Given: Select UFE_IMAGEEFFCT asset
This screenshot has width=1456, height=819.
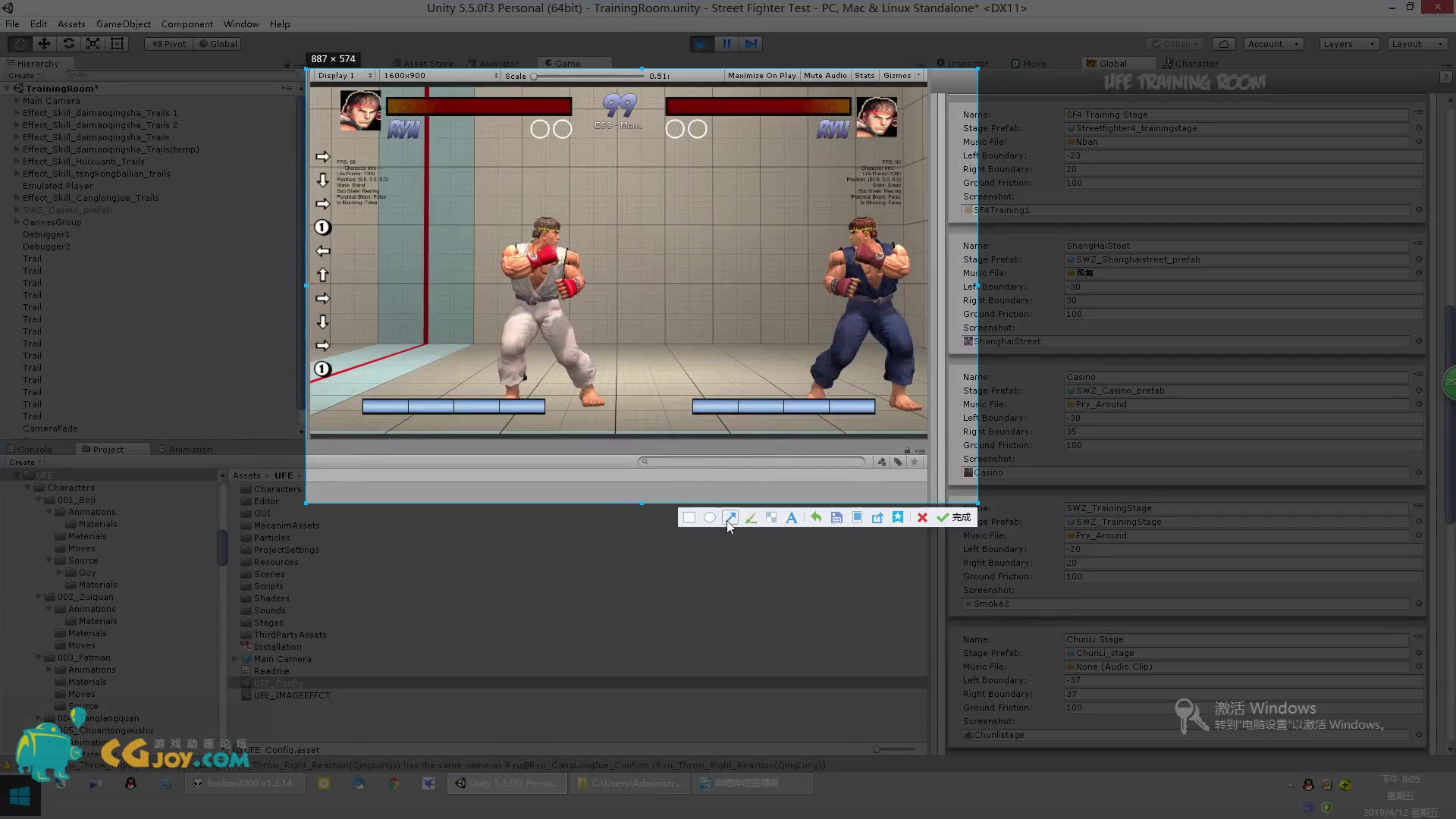Looking at the screenshot, I should coord(292,695).
